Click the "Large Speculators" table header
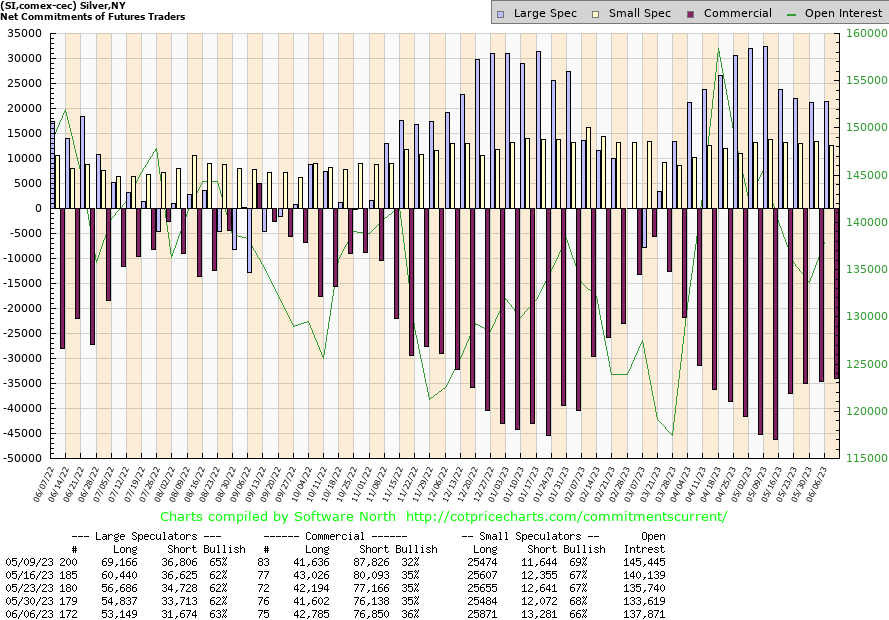The height and width of the screenshot is (620, 889). pos(150,536)
